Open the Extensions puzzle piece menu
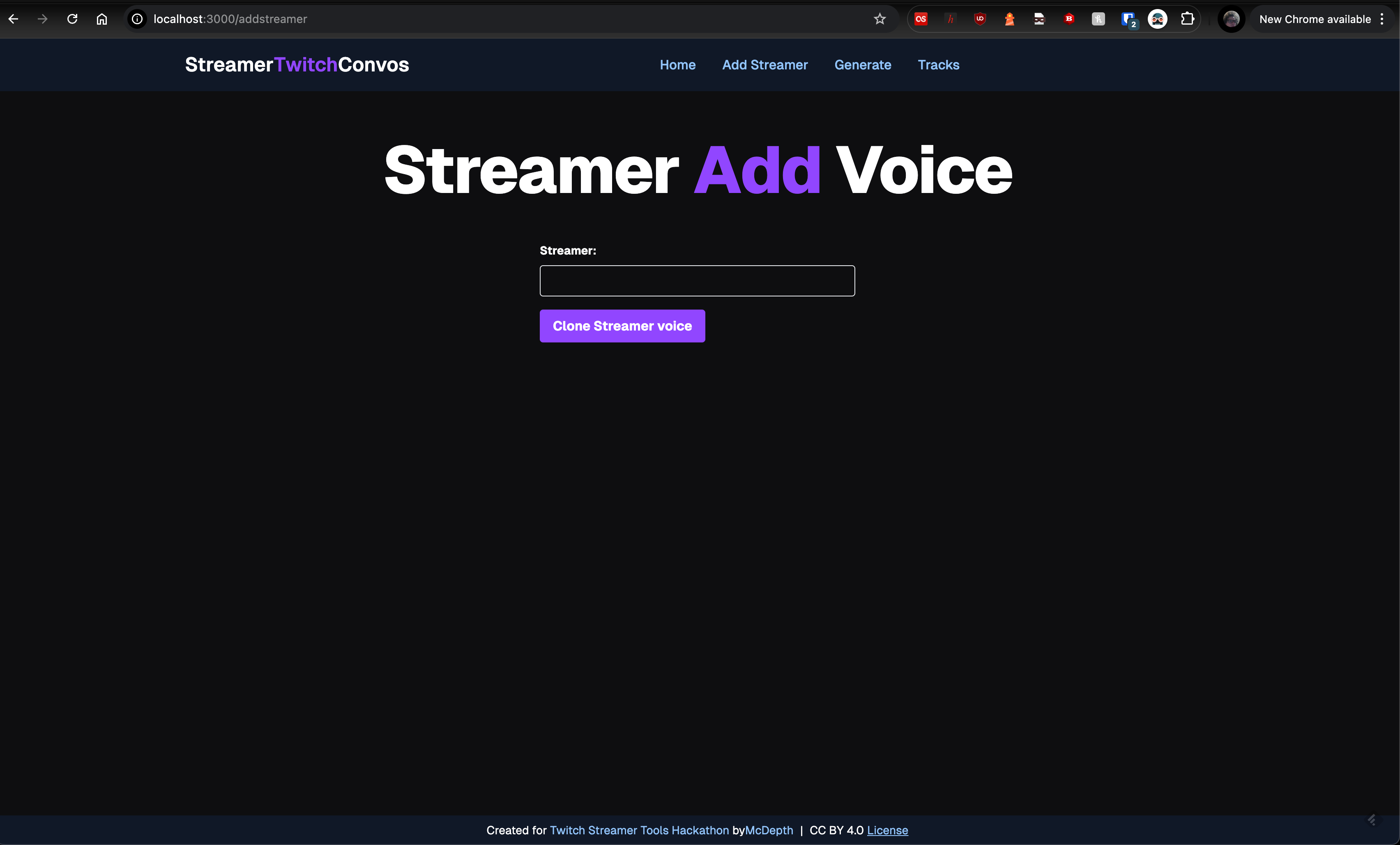 [x=1187, y=19]
